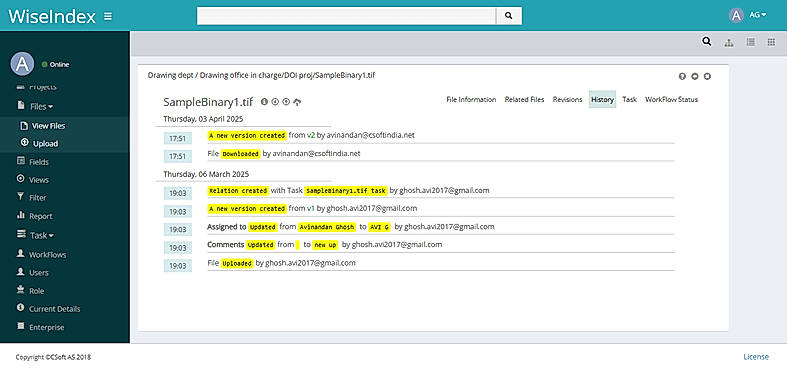Switch to the hierarchy tree view icon

point(729,43)
